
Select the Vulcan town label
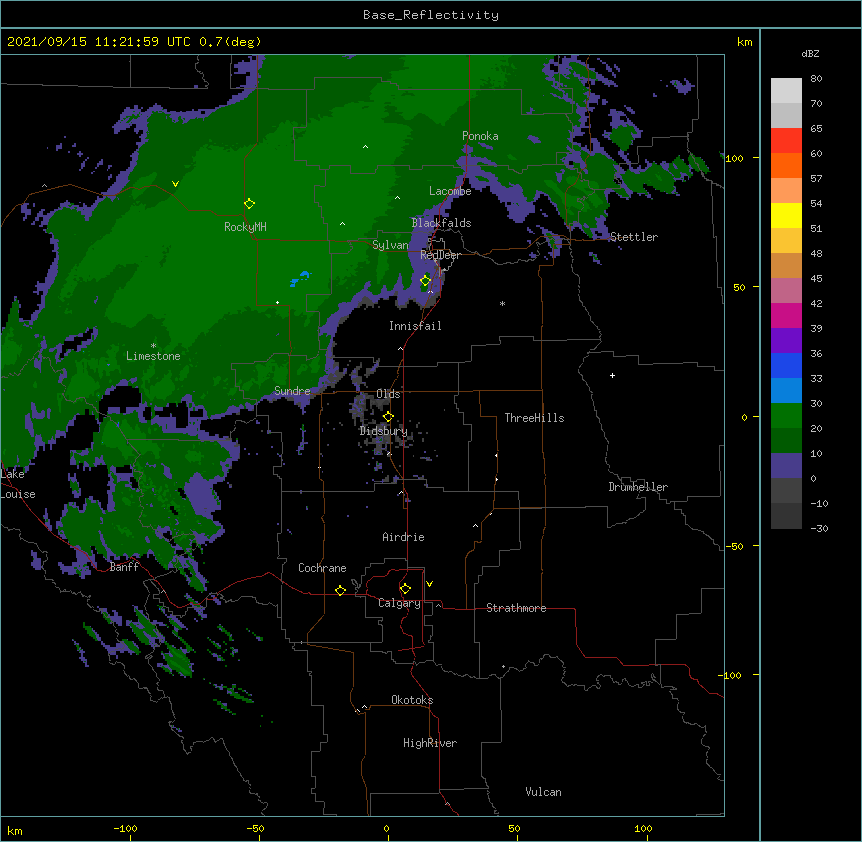coord(543,792)
